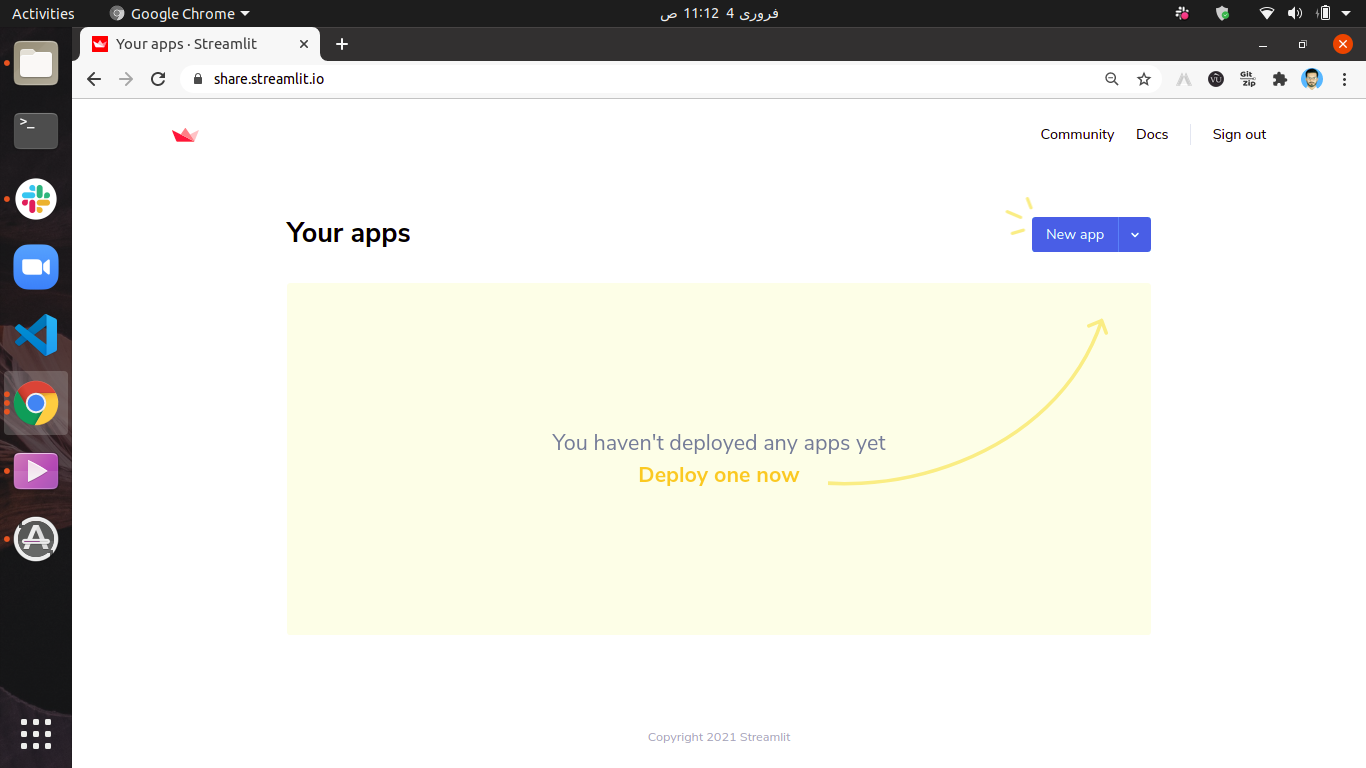Screen dimensions: 1366x768
Task: Click the Streamlit logo
Action: click(185, 134)
